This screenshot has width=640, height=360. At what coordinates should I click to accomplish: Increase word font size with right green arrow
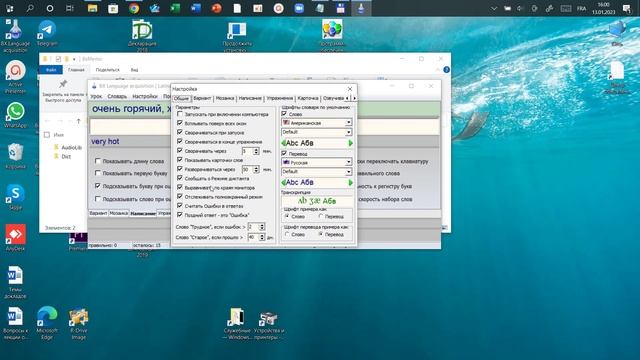click(x=350, y=143)
